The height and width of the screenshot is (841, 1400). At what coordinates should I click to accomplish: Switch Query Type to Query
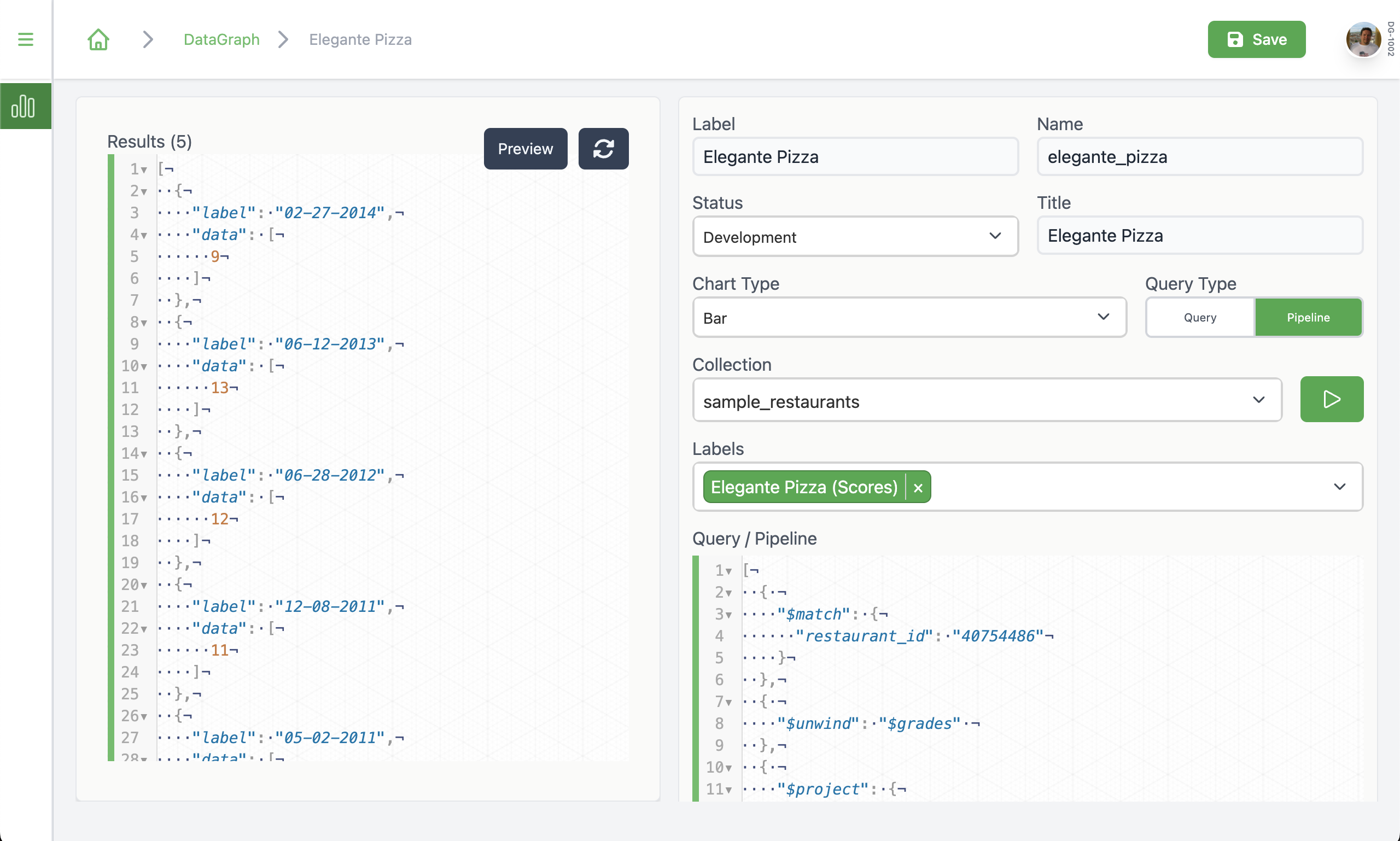(1199, 317)
